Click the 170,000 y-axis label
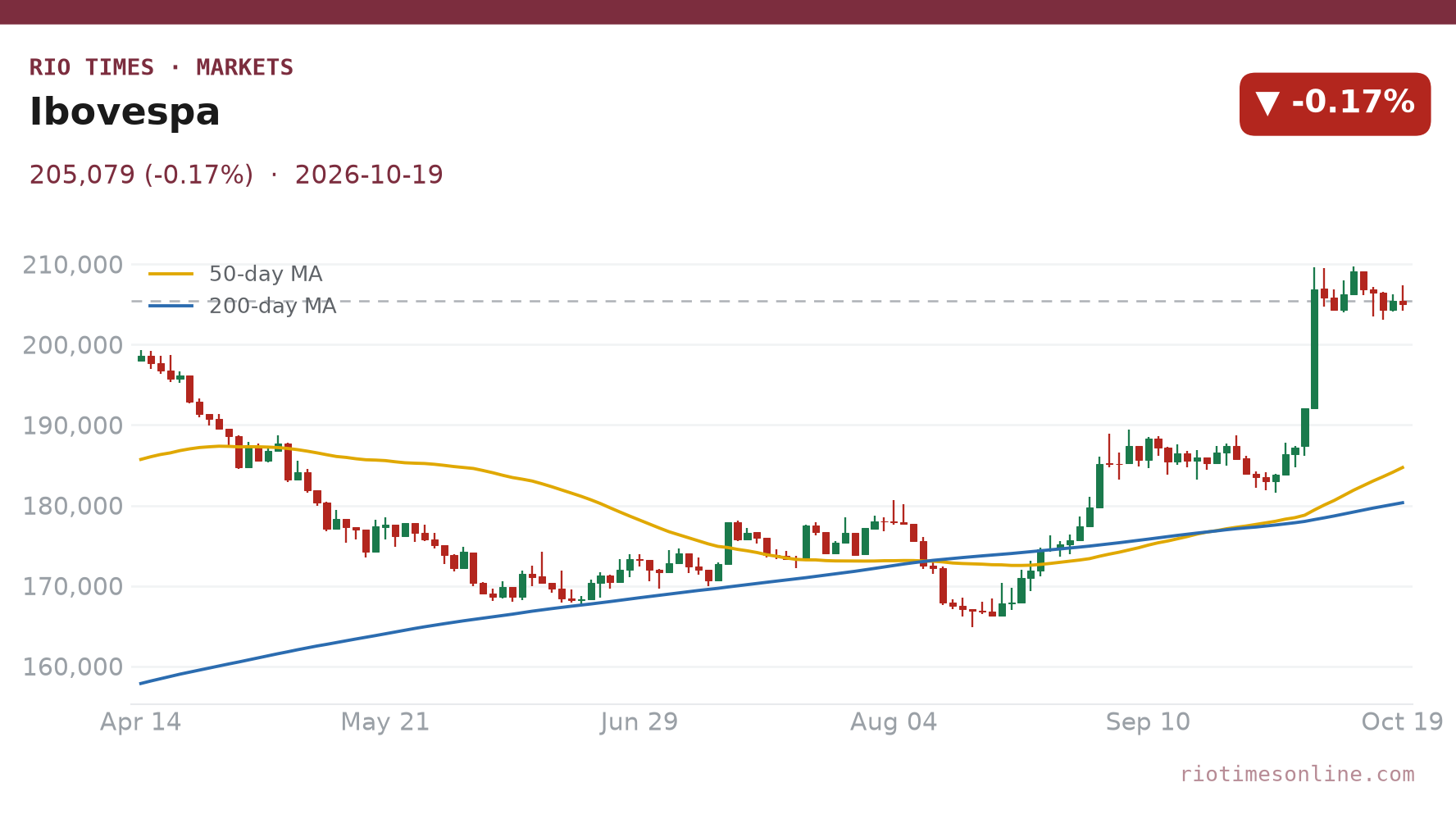The image size is (1456, 819). click(x=72, y=587)
